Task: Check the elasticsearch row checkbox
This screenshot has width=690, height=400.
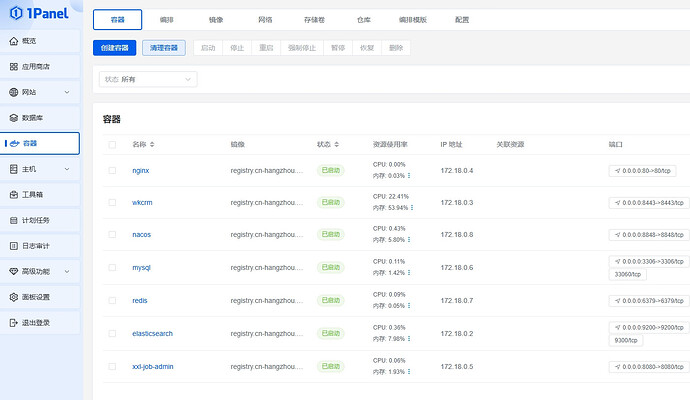Action: pyautogui.click(x=112, y=334)
